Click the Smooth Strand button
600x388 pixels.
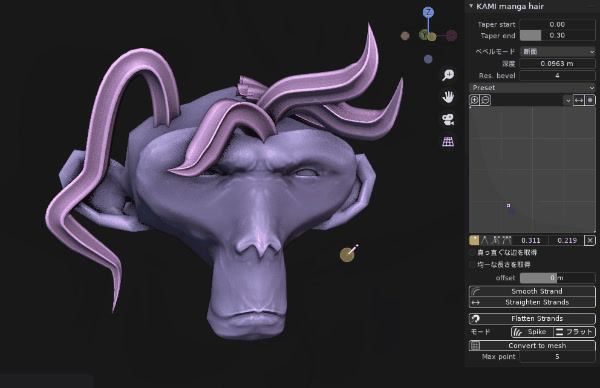(532, 291)
